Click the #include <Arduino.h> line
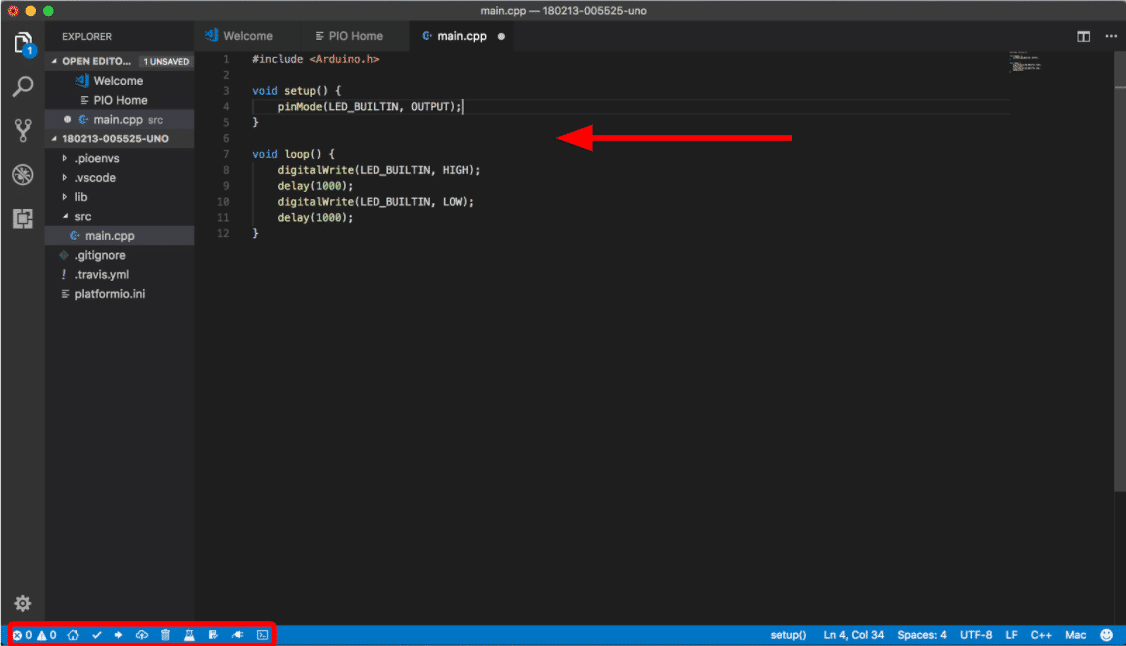 click(315, 60)
